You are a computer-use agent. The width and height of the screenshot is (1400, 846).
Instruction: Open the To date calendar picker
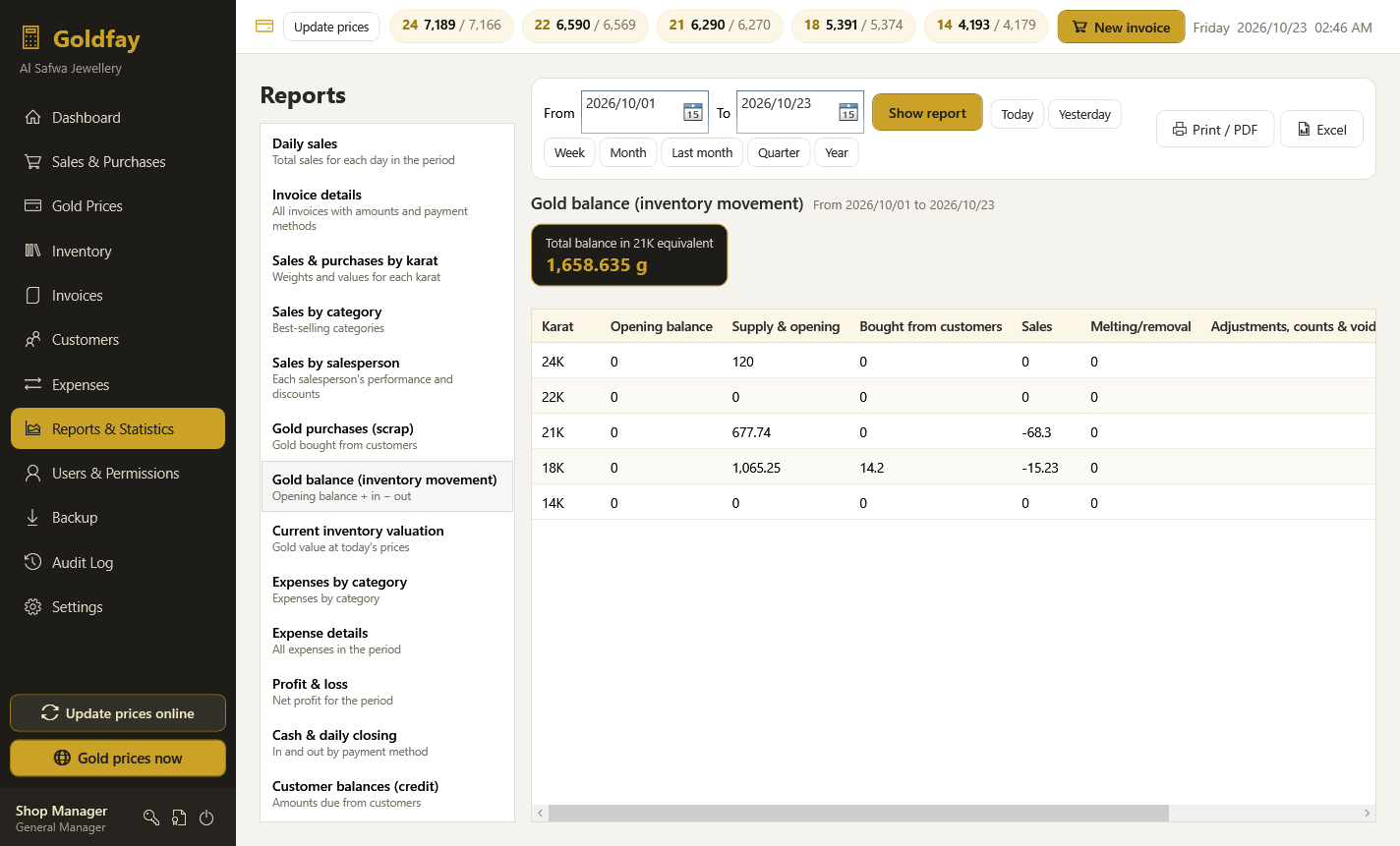click(x=848, y=112)
